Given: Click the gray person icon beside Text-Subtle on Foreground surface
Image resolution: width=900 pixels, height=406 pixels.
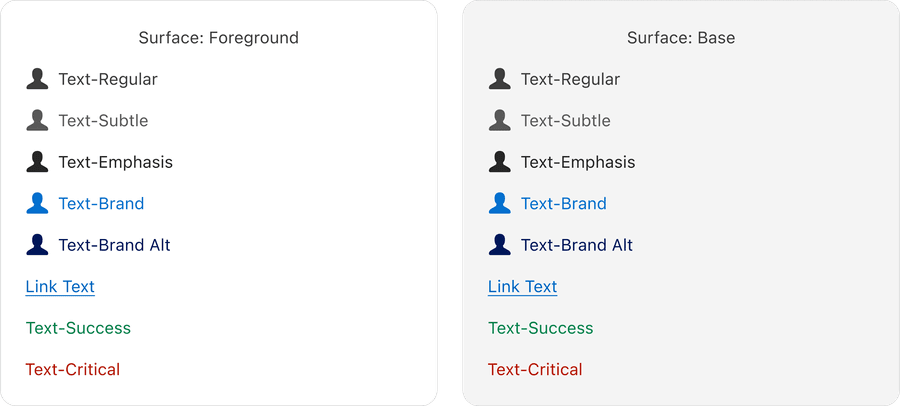Looking at the screenshot, I should 37,121.
